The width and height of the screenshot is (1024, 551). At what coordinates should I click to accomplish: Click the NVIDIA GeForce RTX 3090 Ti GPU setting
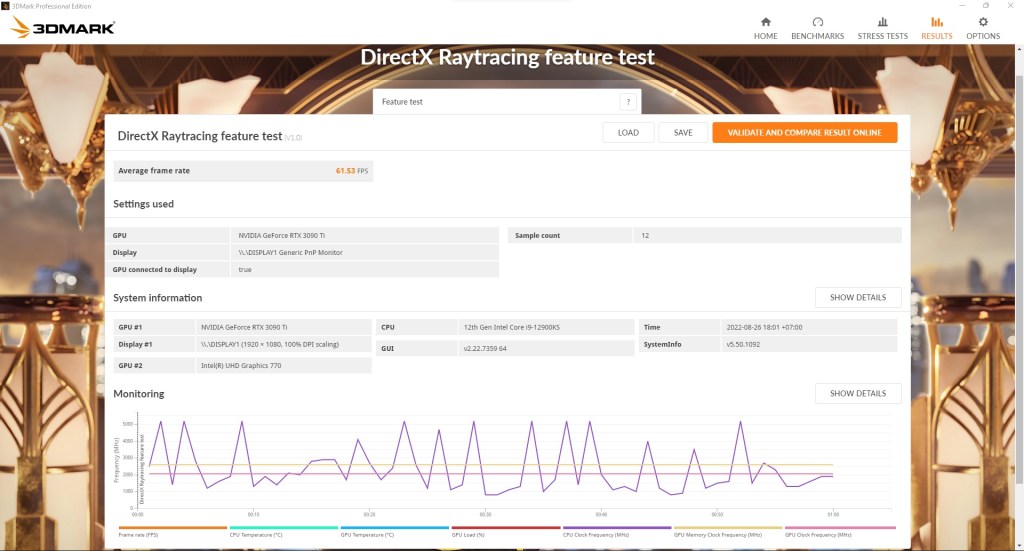click(x=364, y=235)
